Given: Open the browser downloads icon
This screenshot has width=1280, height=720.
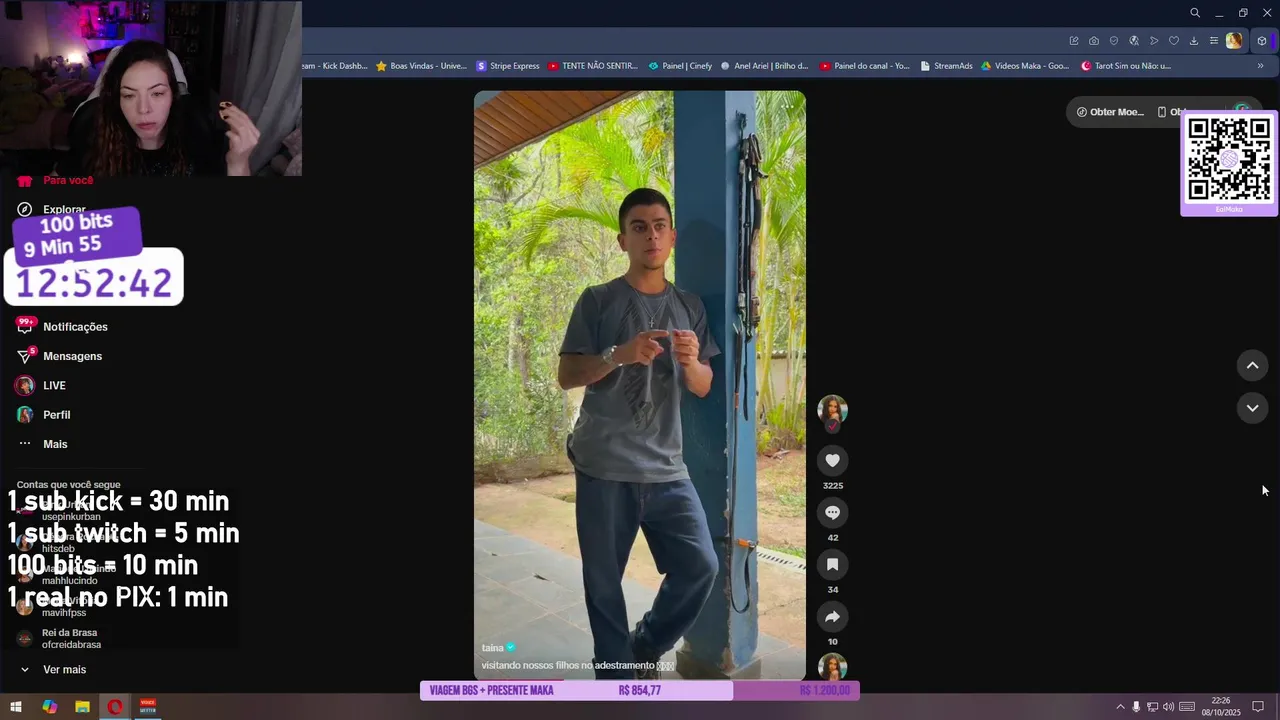Looking at the screenshot, I should (1194, 41).
